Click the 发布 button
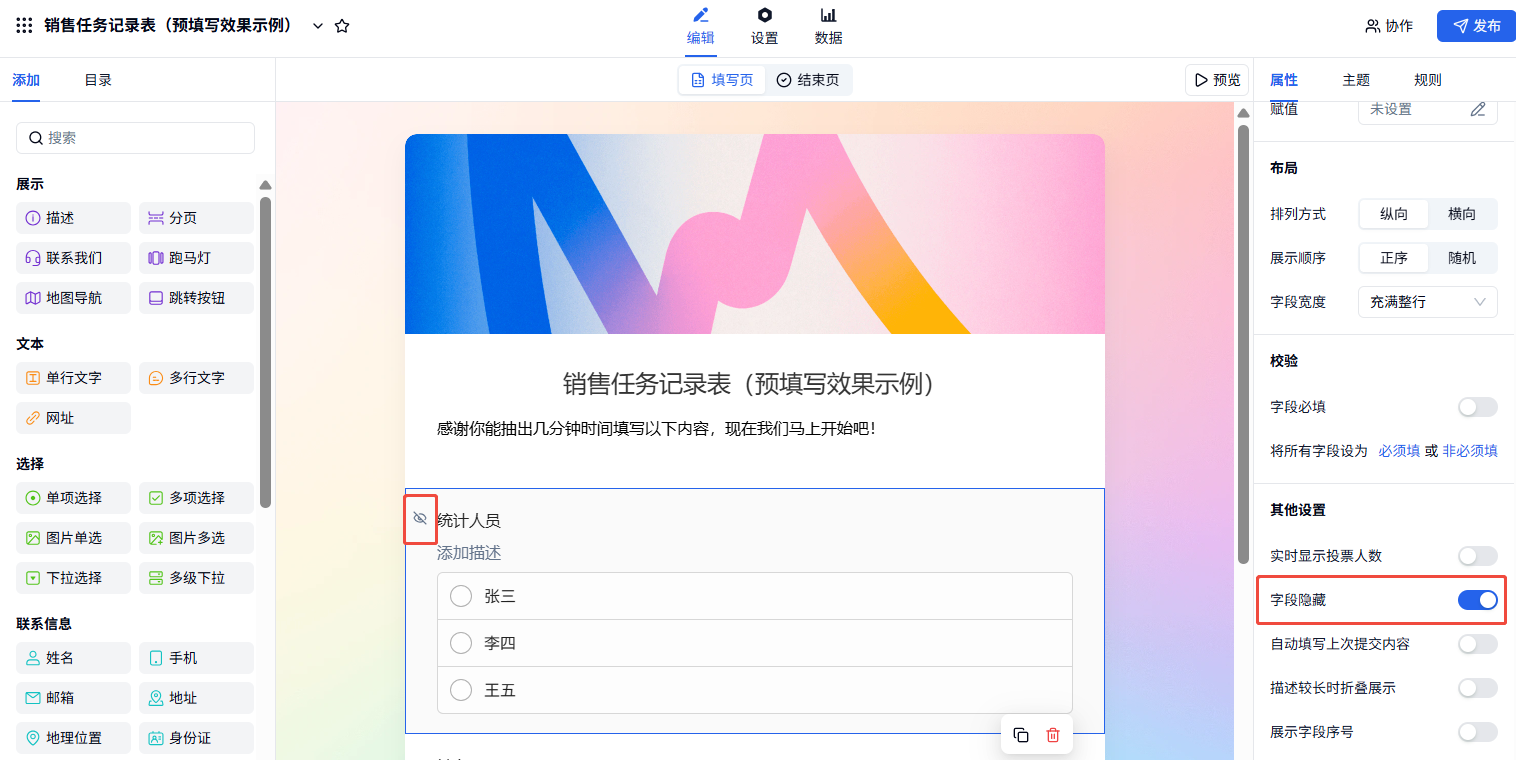 pyautogui.click(x=1476, y=26)
